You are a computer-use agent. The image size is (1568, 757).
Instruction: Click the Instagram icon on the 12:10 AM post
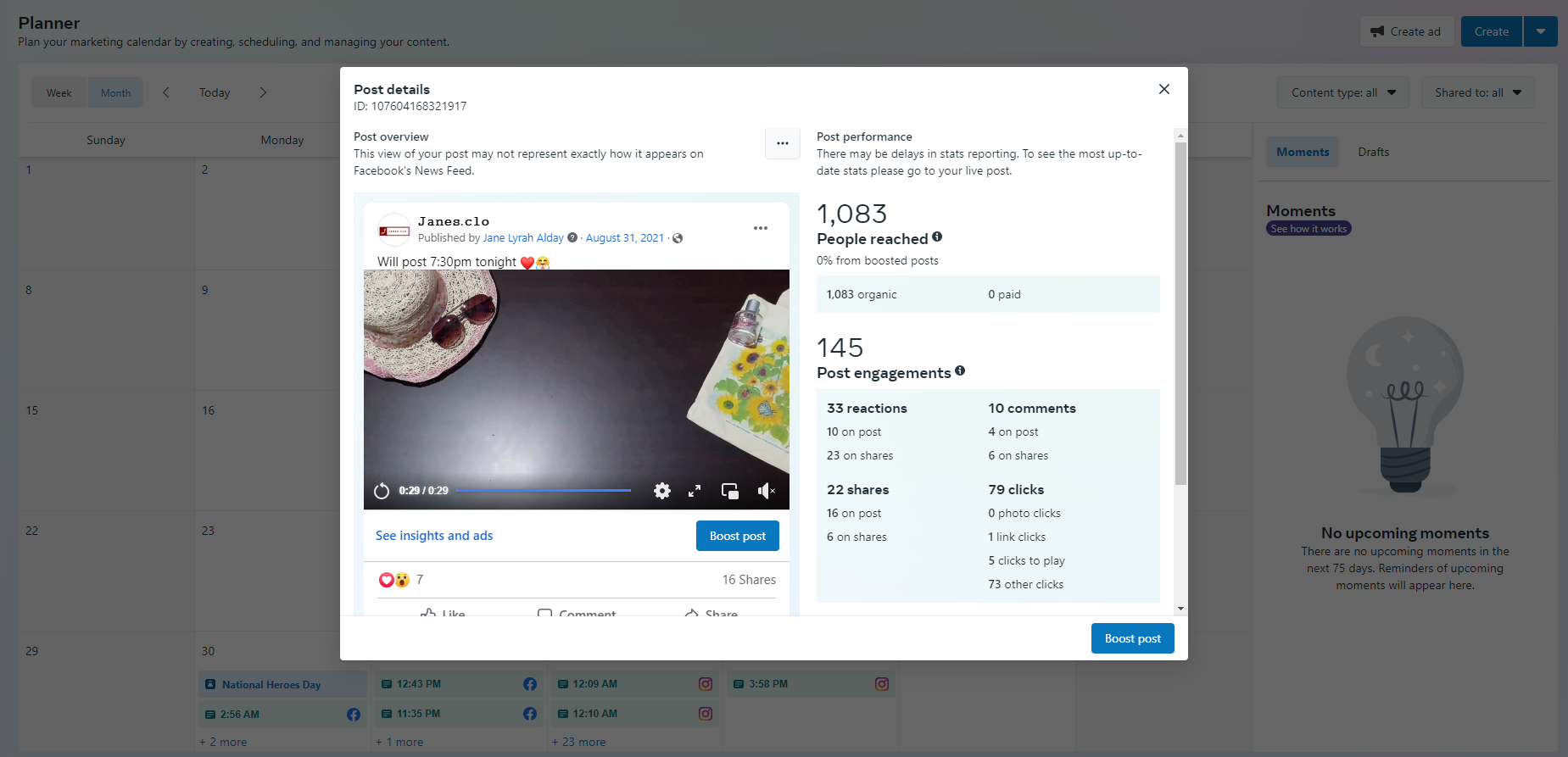(706, 714)
